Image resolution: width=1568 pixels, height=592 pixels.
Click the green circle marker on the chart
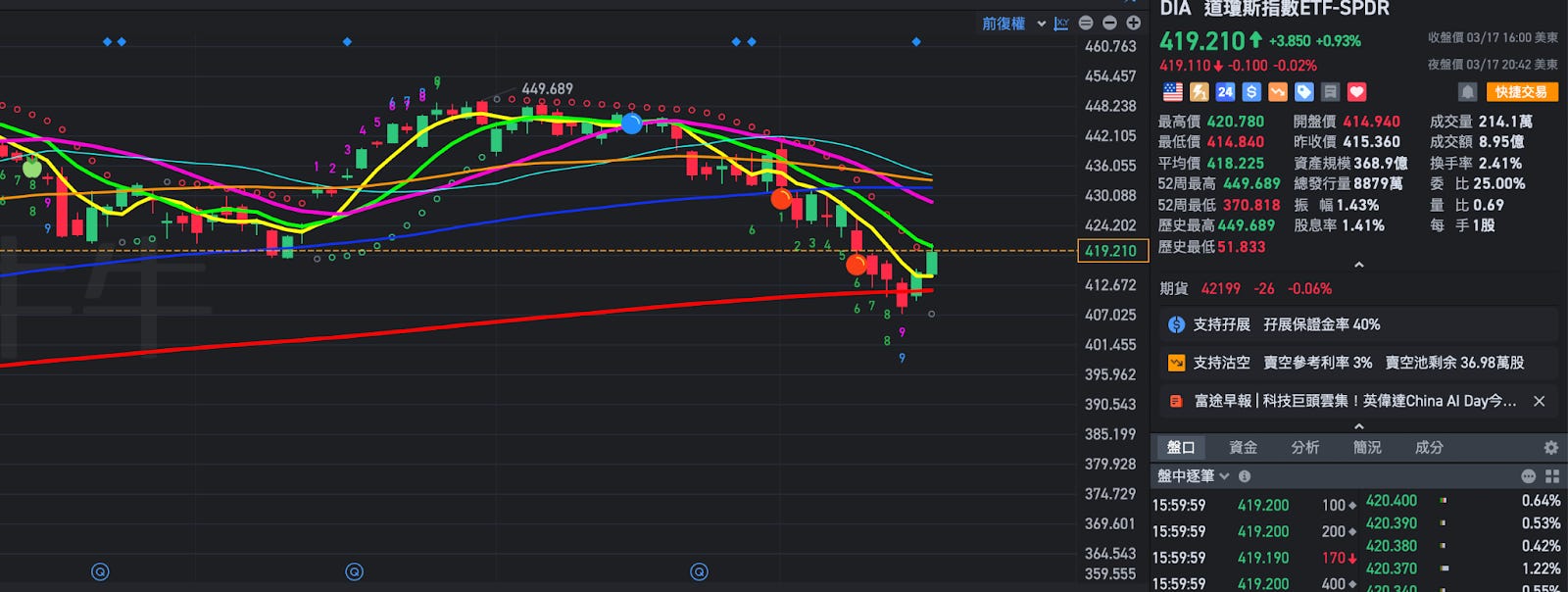tap(32, 167)
